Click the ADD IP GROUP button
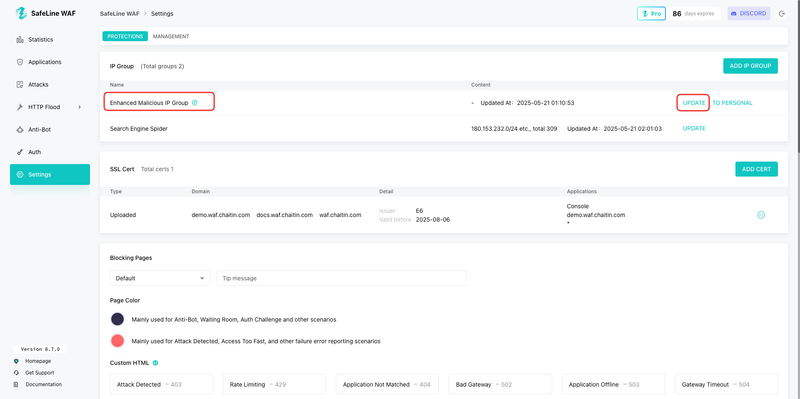 click(750, 66)
